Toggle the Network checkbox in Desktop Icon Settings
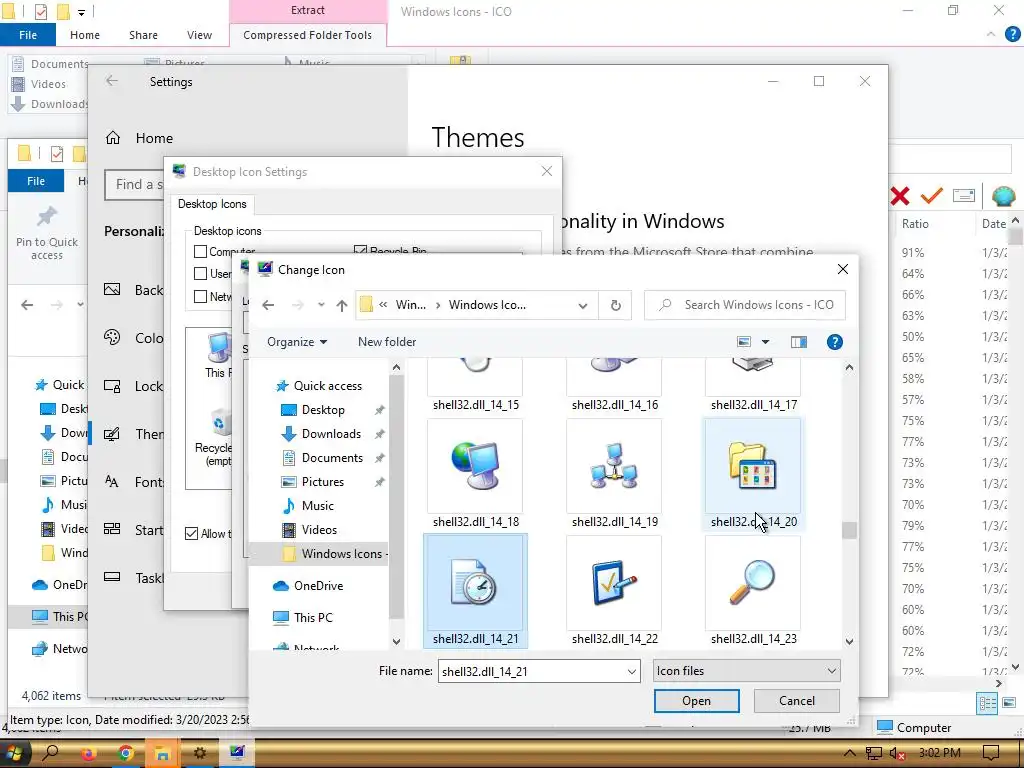Image resolution: width=1024 pixels, height=768 pixels. pos(200,296)
